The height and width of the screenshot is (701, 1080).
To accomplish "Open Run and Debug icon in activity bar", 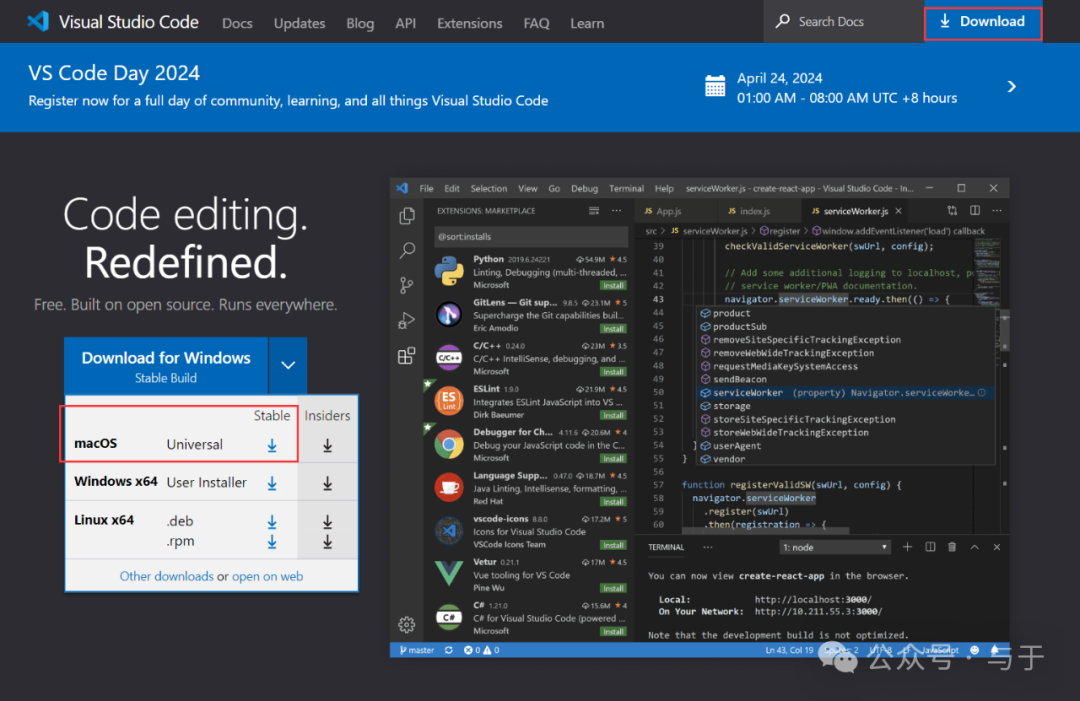I will tap(407, 320).
